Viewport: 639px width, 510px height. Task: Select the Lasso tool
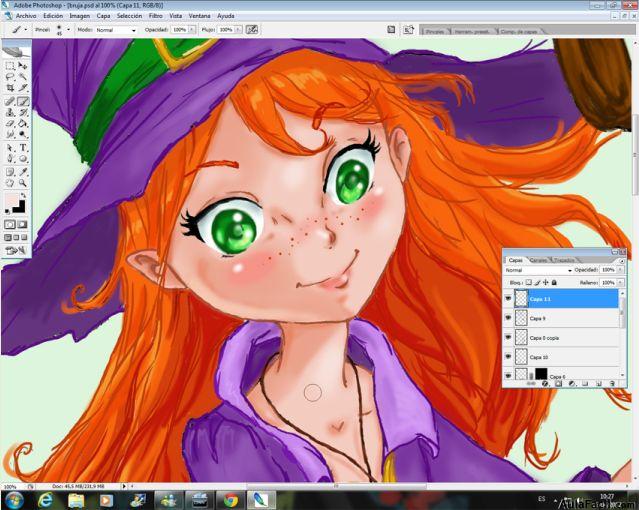click(x=10, y=77)
